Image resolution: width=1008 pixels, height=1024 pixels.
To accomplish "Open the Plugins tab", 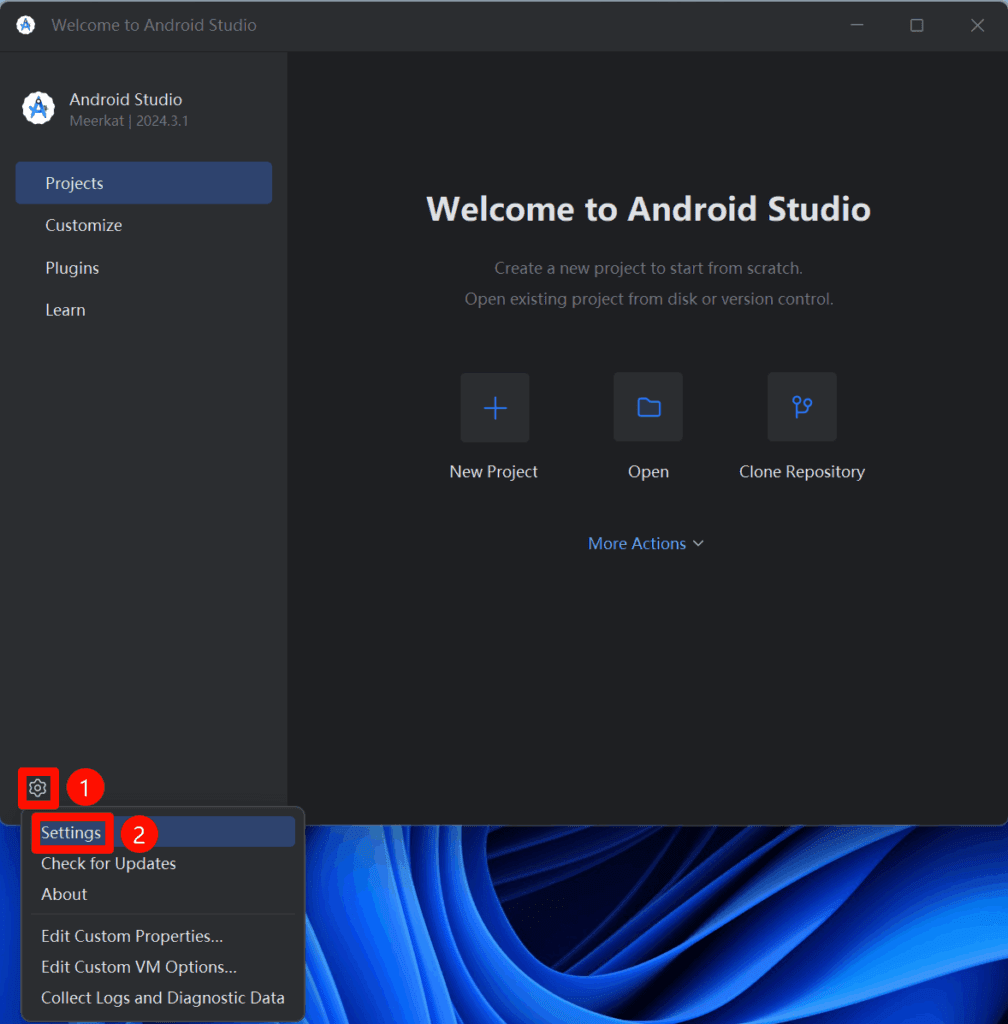I will click(72, 268).
